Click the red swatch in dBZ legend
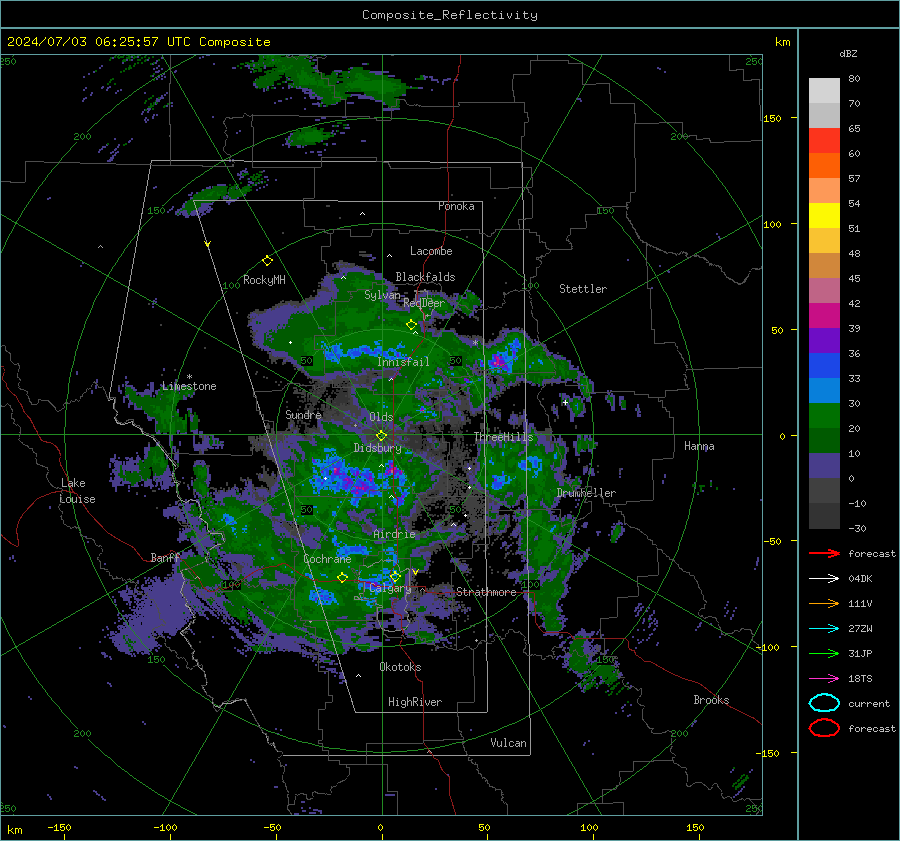 click(x=824, y=141)
